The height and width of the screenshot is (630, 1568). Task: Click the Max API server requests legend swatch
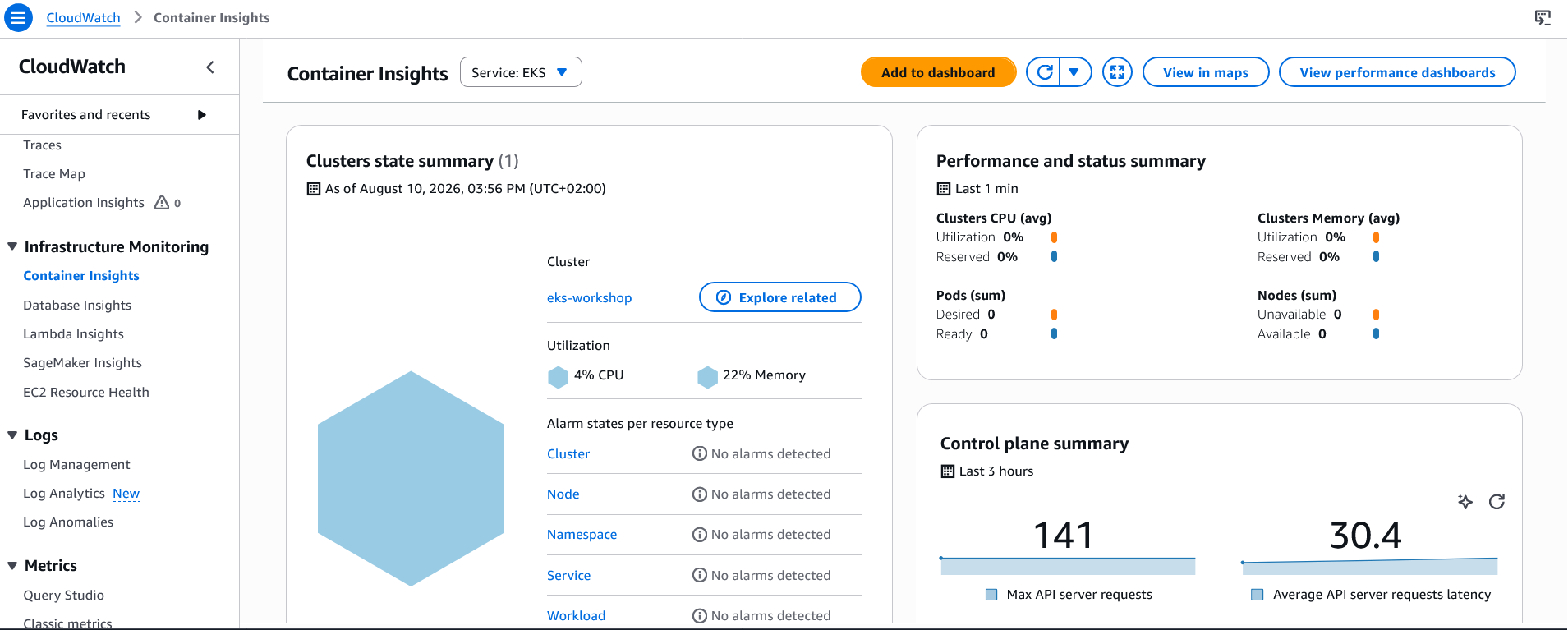tap(991, 595)
